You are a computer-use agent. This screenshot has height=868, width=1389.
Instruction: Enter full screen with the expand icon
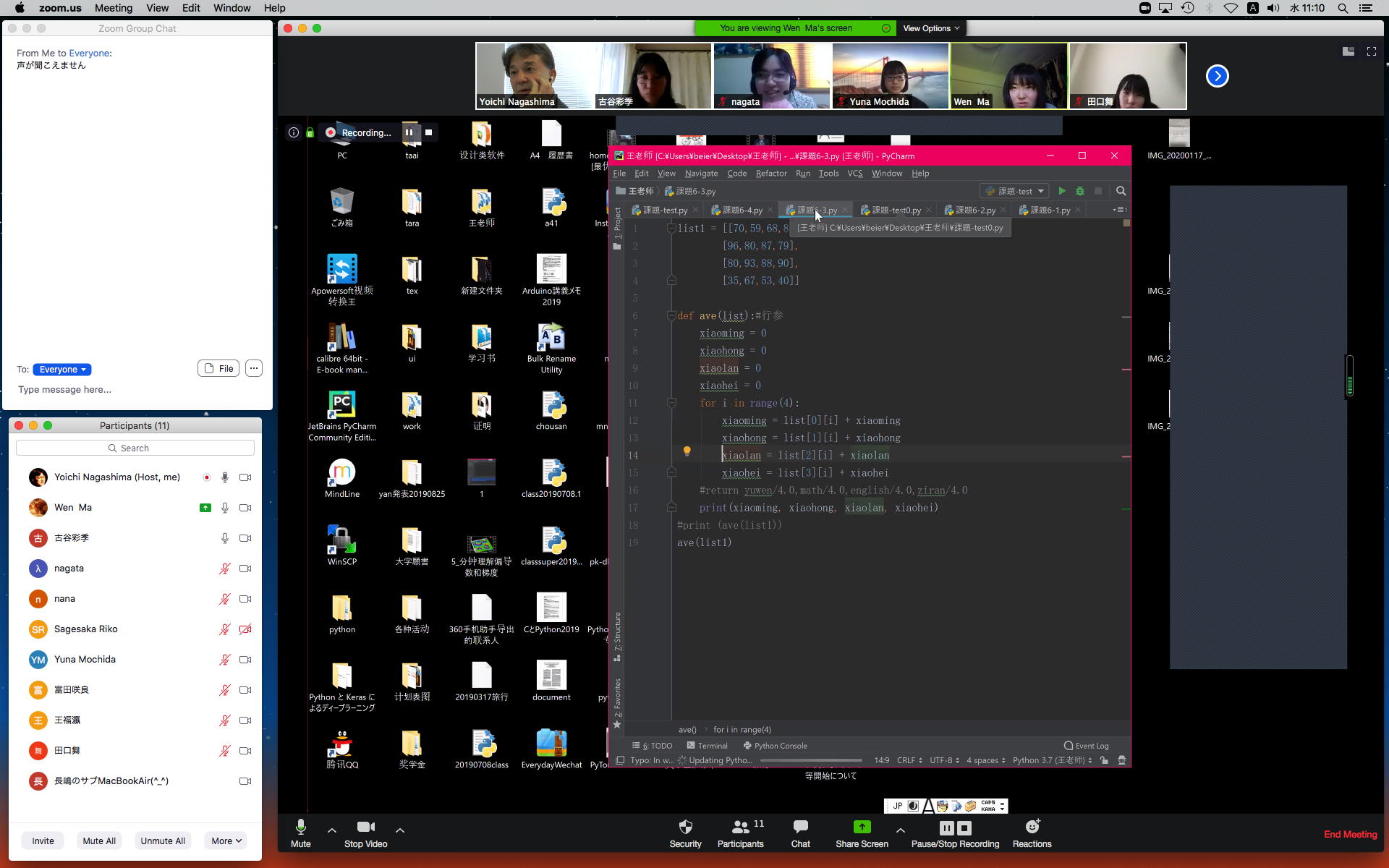point(1371,51)
